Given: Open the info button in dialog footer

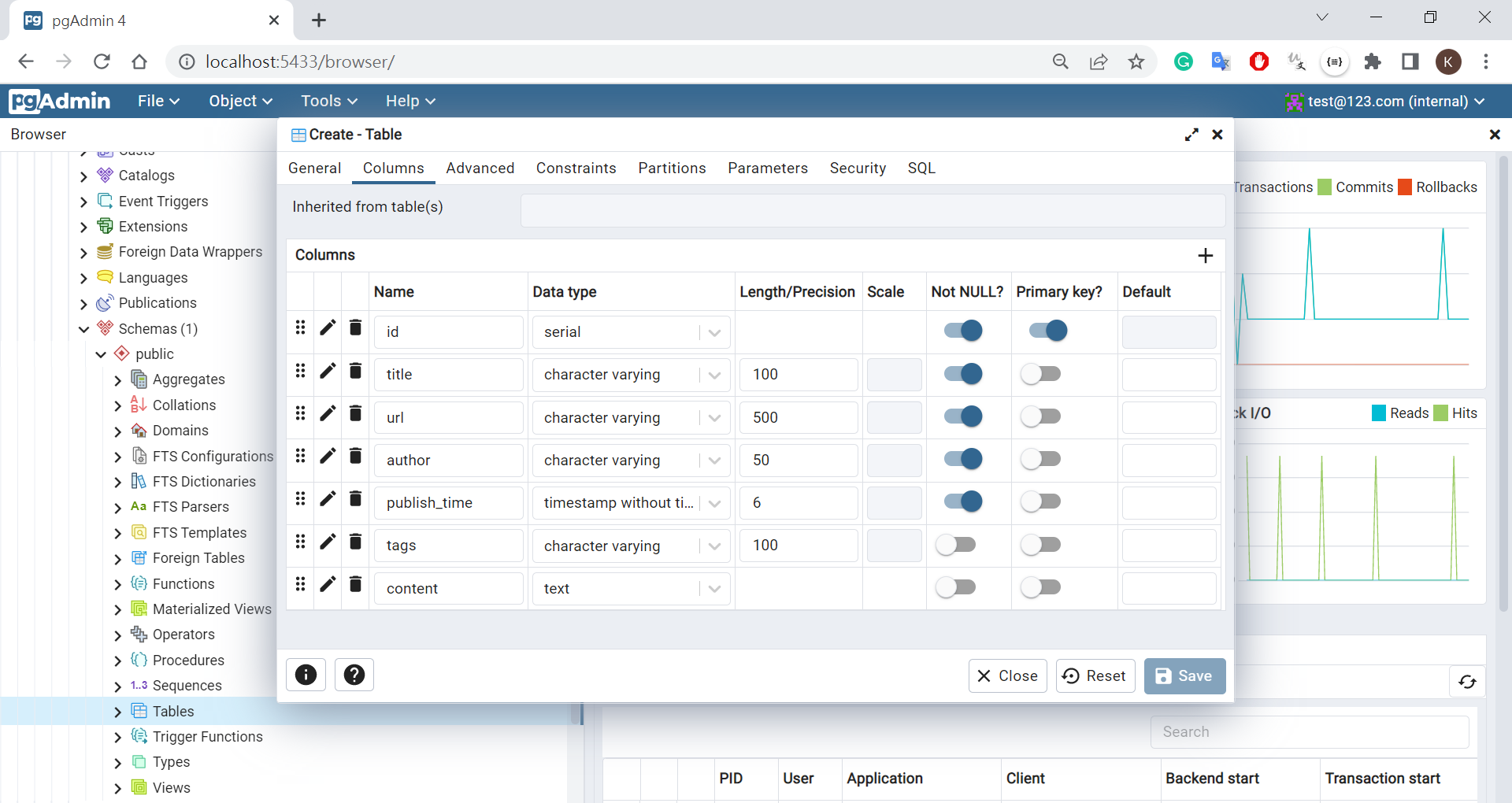Looking at the screenshot, I should tap(306, 675).
